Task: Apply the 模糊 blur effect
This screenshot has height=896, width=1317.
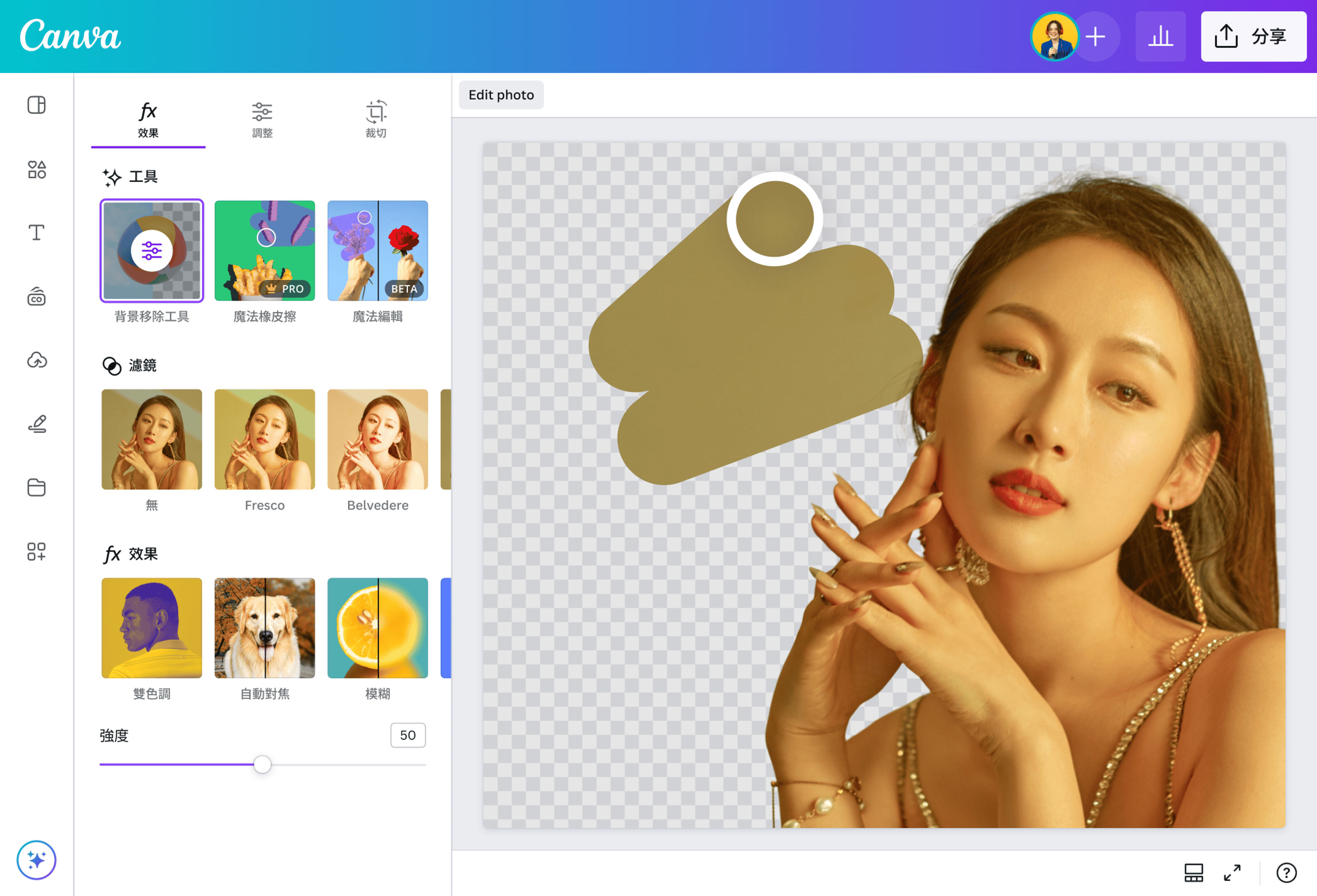Action: (378, 628)
